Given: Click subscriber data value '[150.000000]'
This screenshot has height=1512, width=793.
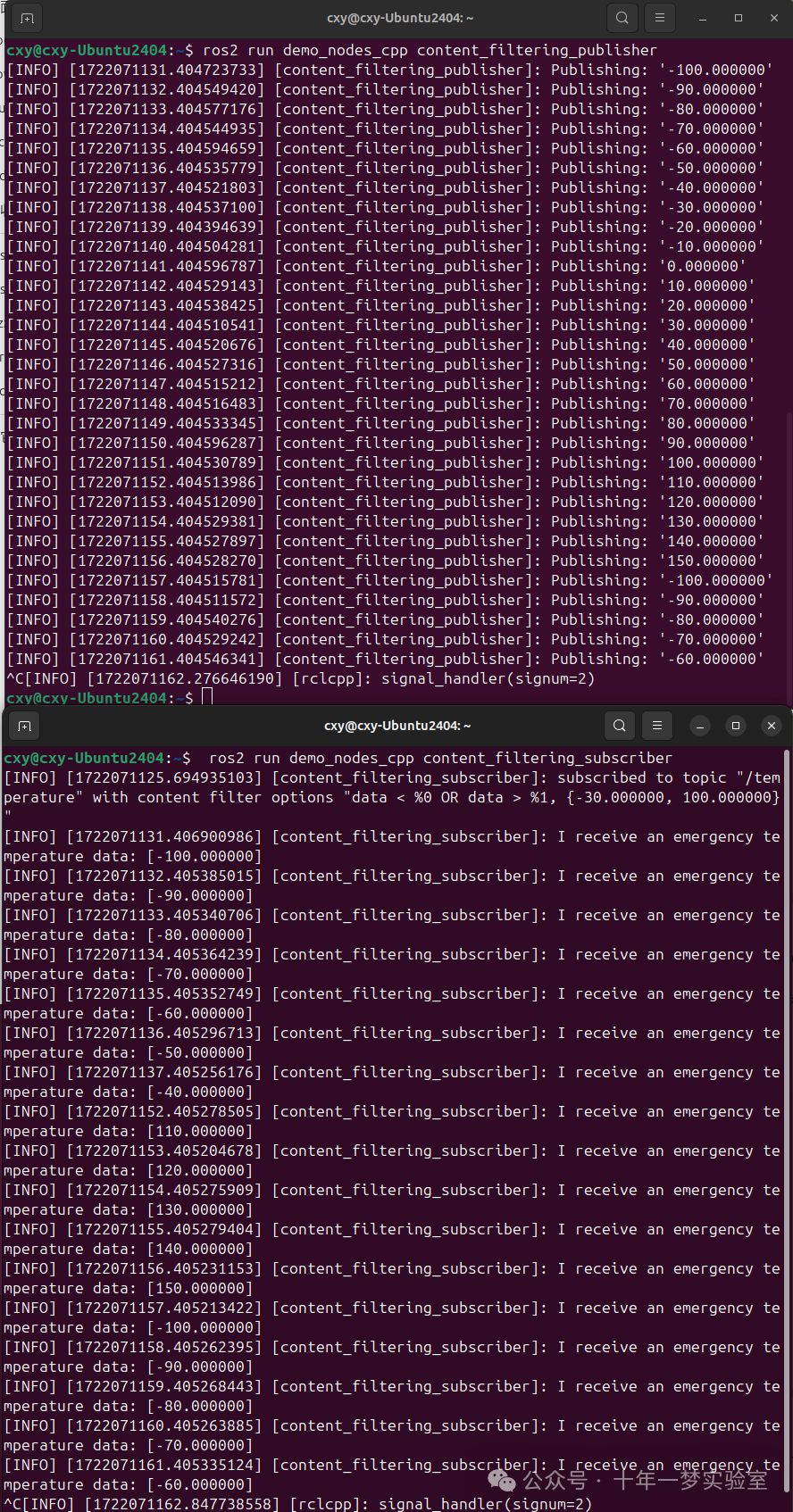Looking at the screenshot, I should coord(200,1288).
